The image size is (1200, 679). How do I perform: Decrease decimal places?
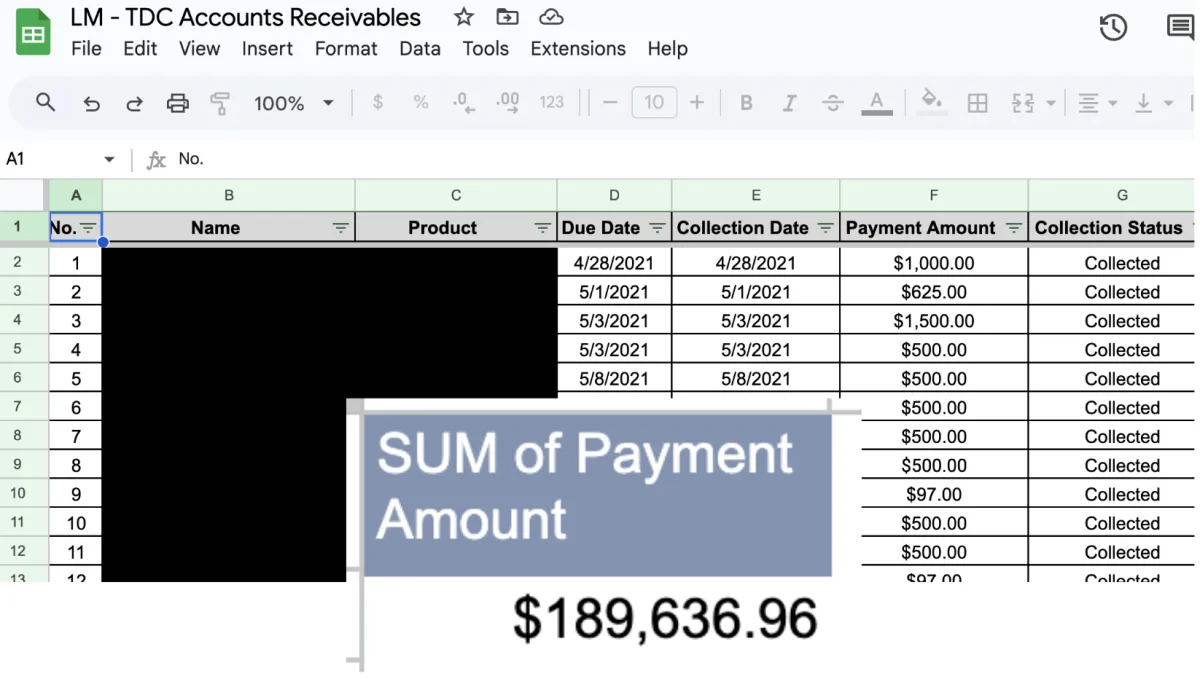coord(463,102)
